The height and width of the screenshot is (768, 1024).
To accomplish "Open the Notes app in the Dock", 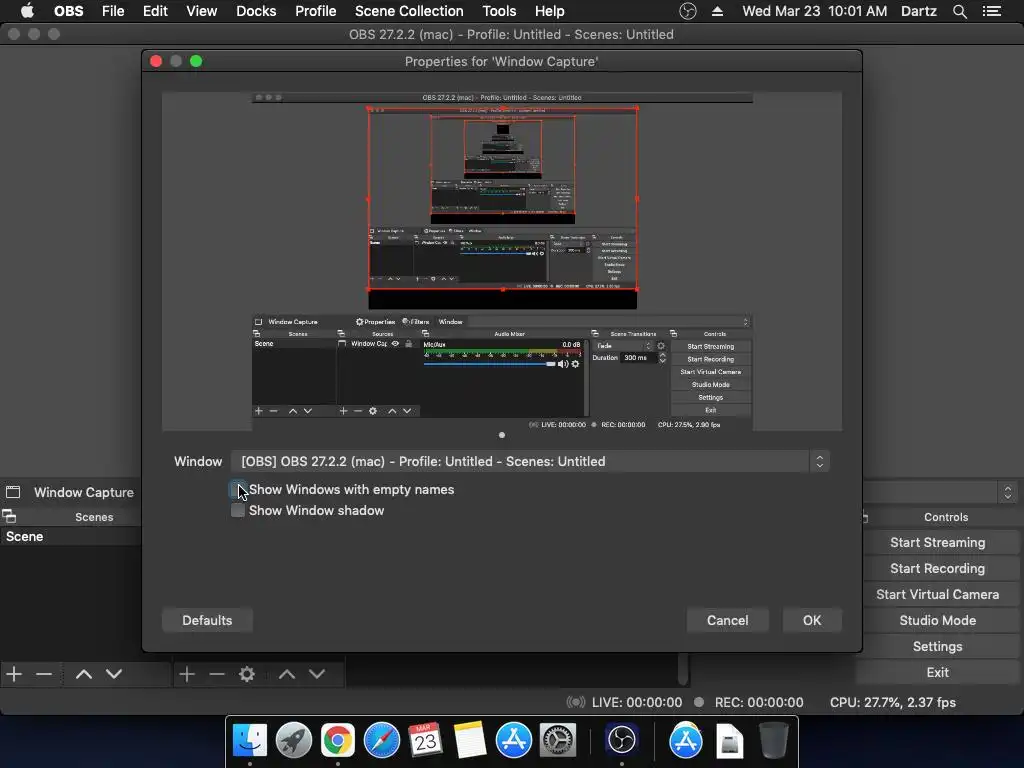I will 470,740.
